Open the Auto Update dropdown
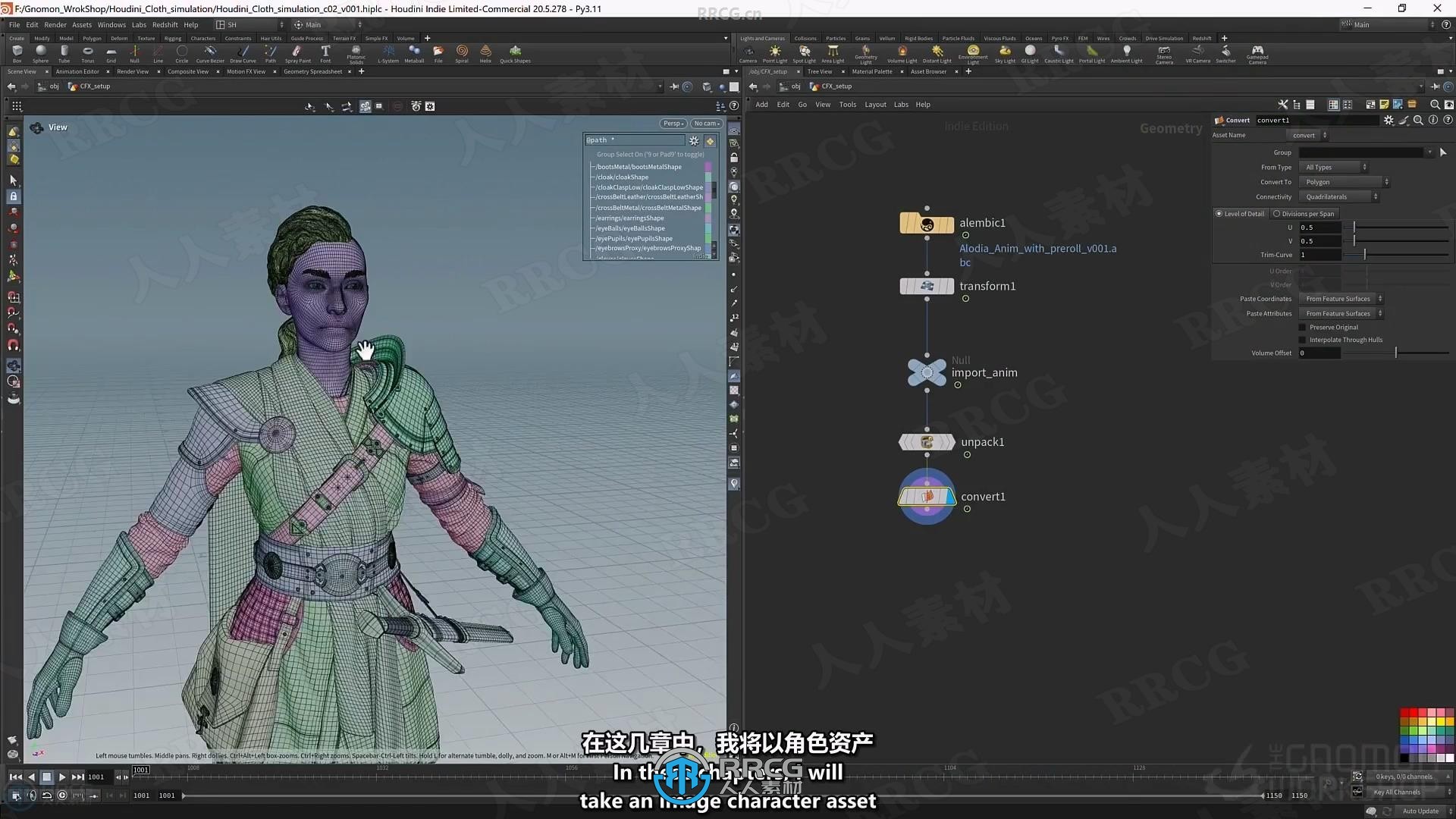Screen dimensions: 1456x819 click(1423, 811)
